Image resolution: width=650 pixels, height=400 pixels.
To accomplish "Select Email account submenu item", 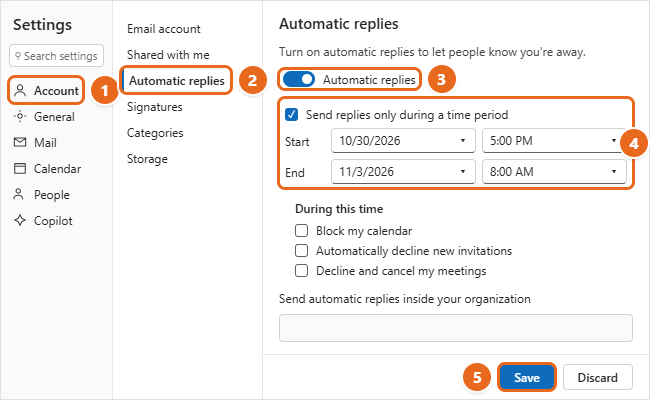I will [x=164, y=29].
